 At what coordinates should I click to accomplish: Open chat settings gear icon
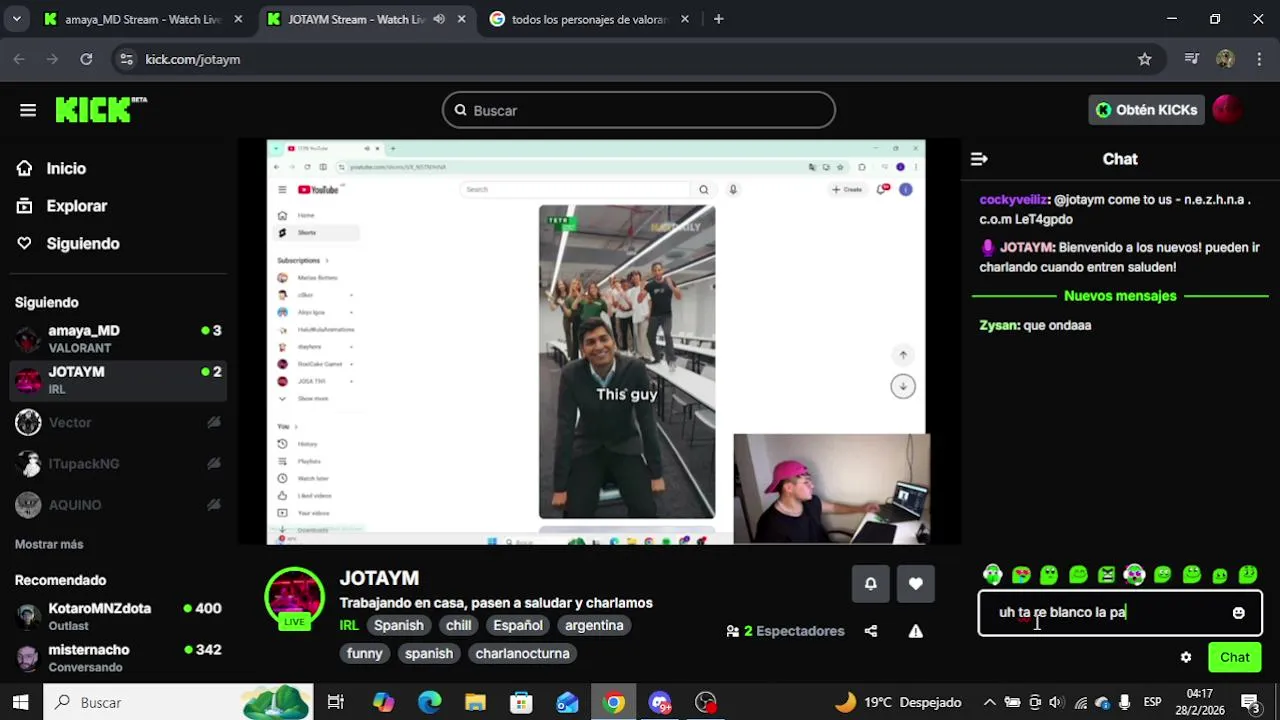1186,658
